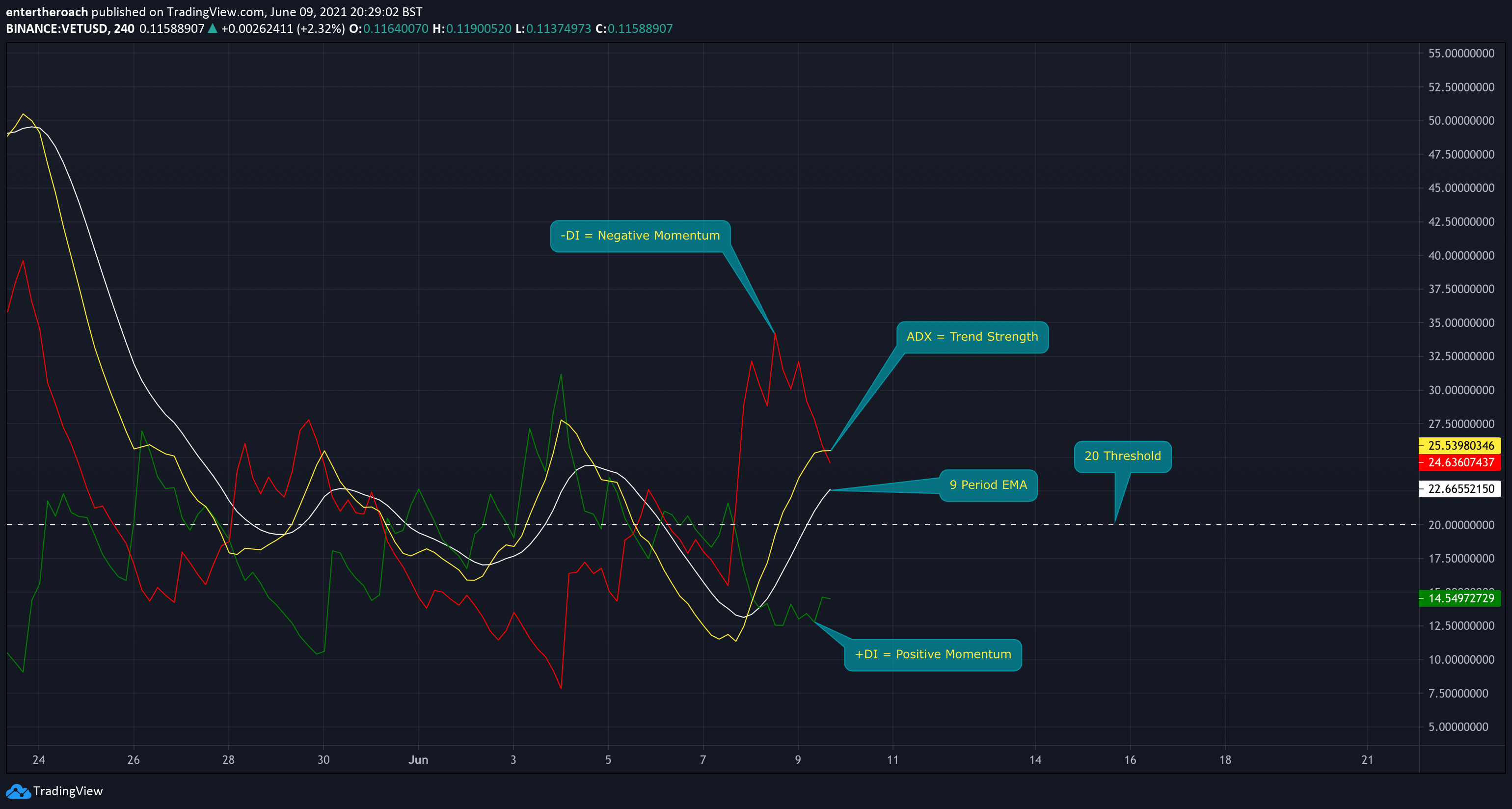Click the 55.00000000 axis value

[1461, 54]
